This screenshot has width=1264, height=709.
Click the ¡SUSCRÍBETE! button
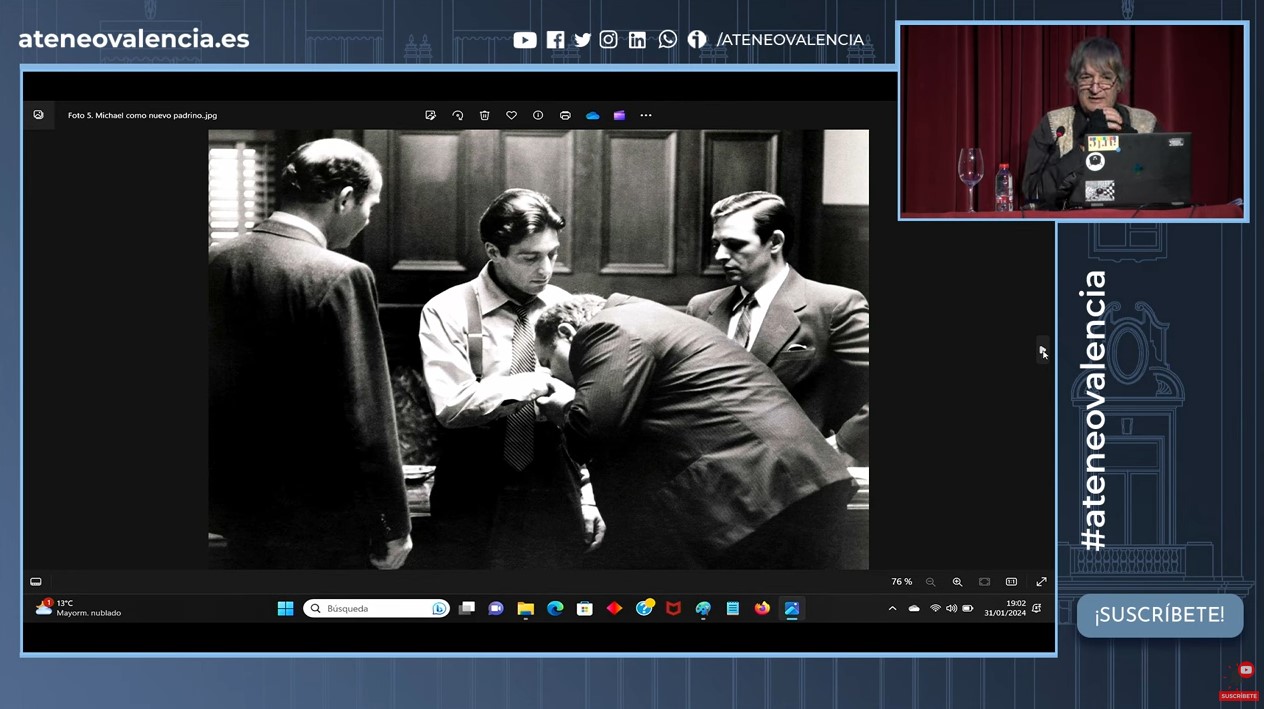coord(1159,615)
